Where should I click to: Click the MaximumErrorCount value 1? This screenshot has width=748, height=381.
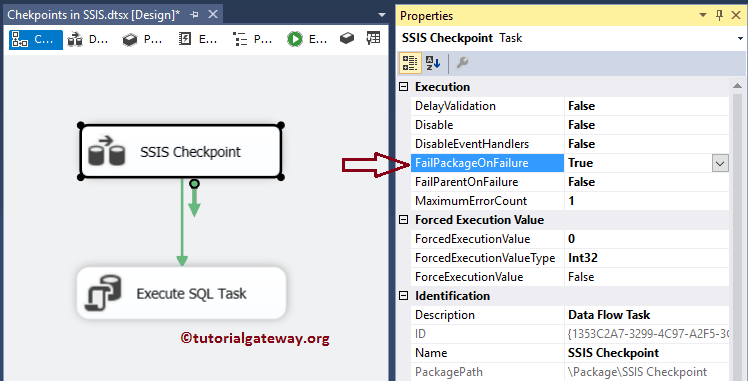pyautogui.click(x=571, y=201)
